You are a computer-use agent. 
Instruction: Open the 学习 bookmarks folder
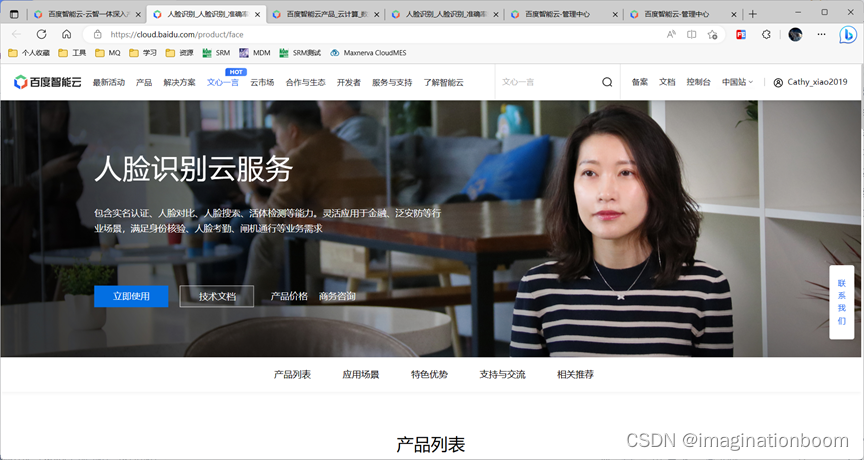(143, 53)
